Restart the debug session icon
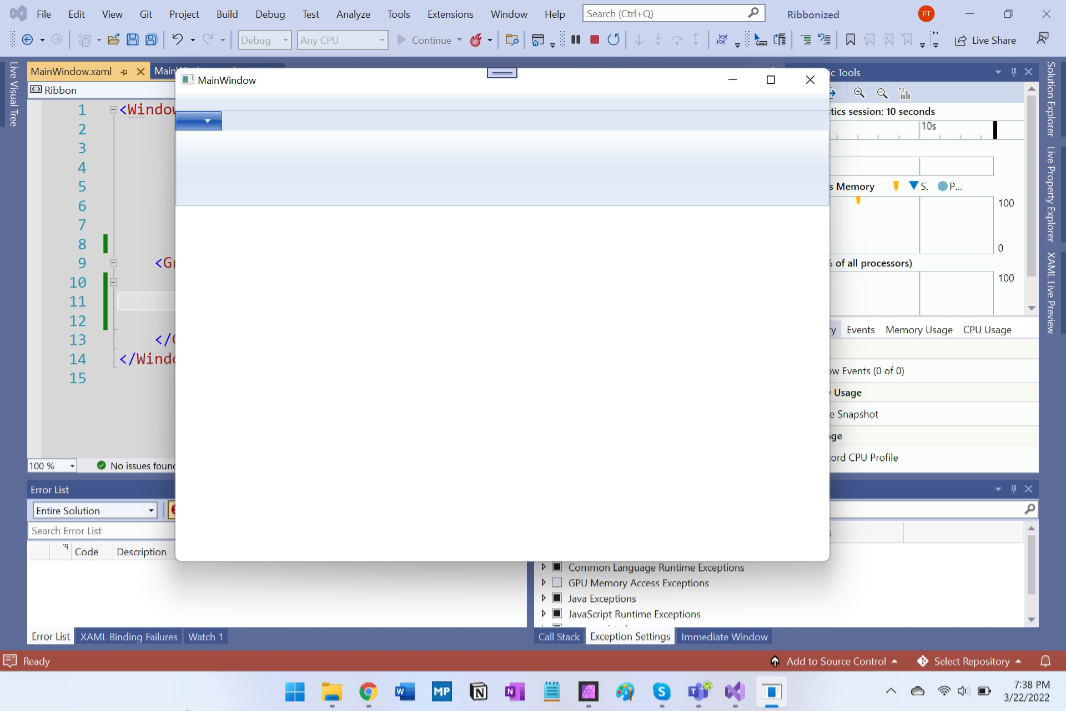 613,40
